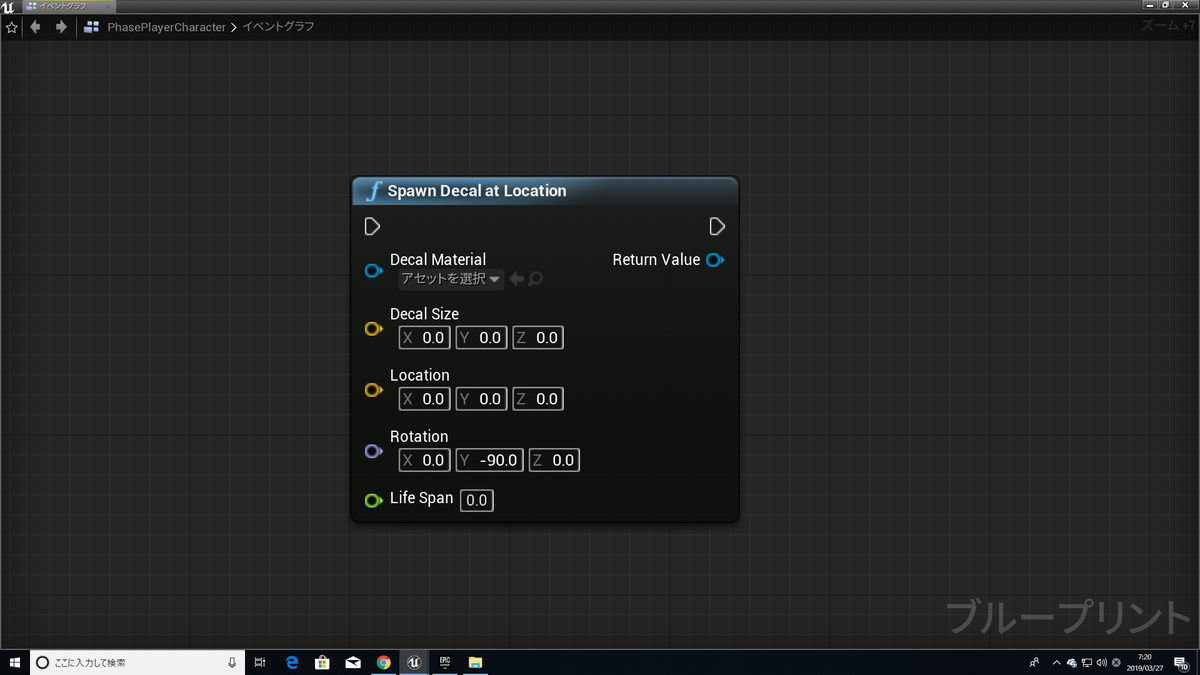Click the Life Span label
This screenshot has width=1200, height=675.
[421, 498]
